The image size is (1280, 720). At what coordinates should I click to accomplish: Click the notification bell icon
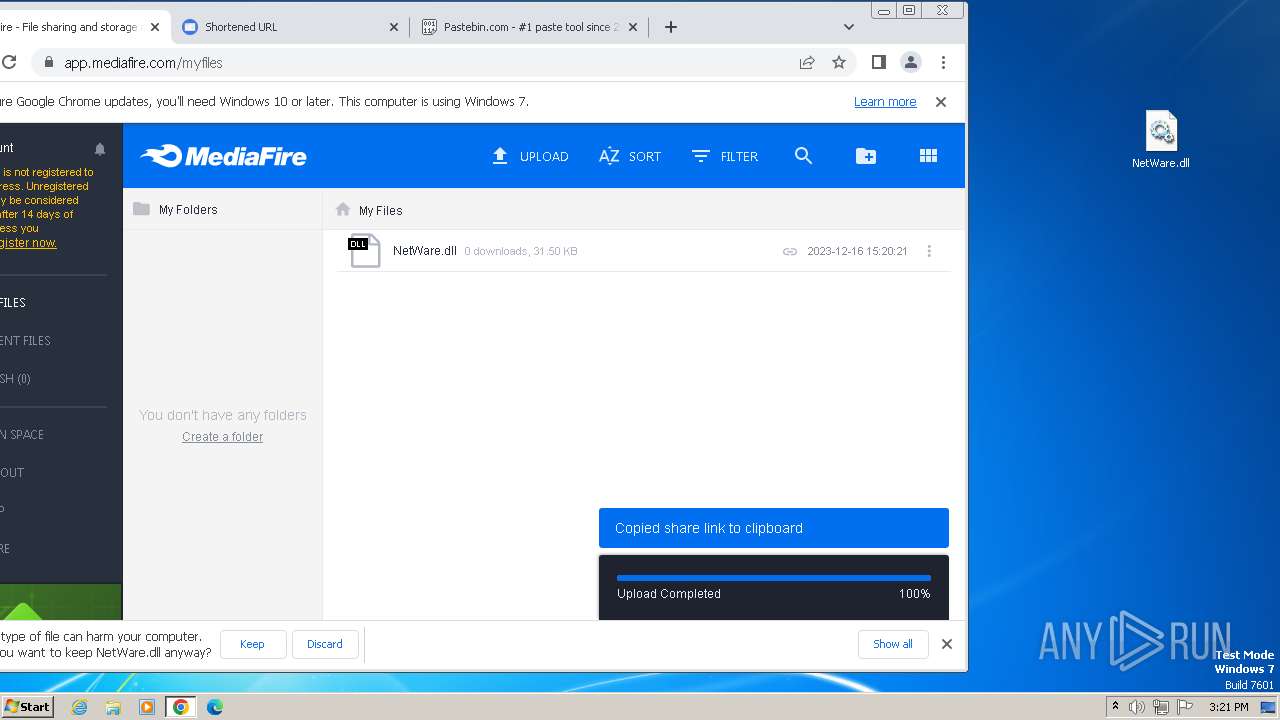[x=100, y=149]
